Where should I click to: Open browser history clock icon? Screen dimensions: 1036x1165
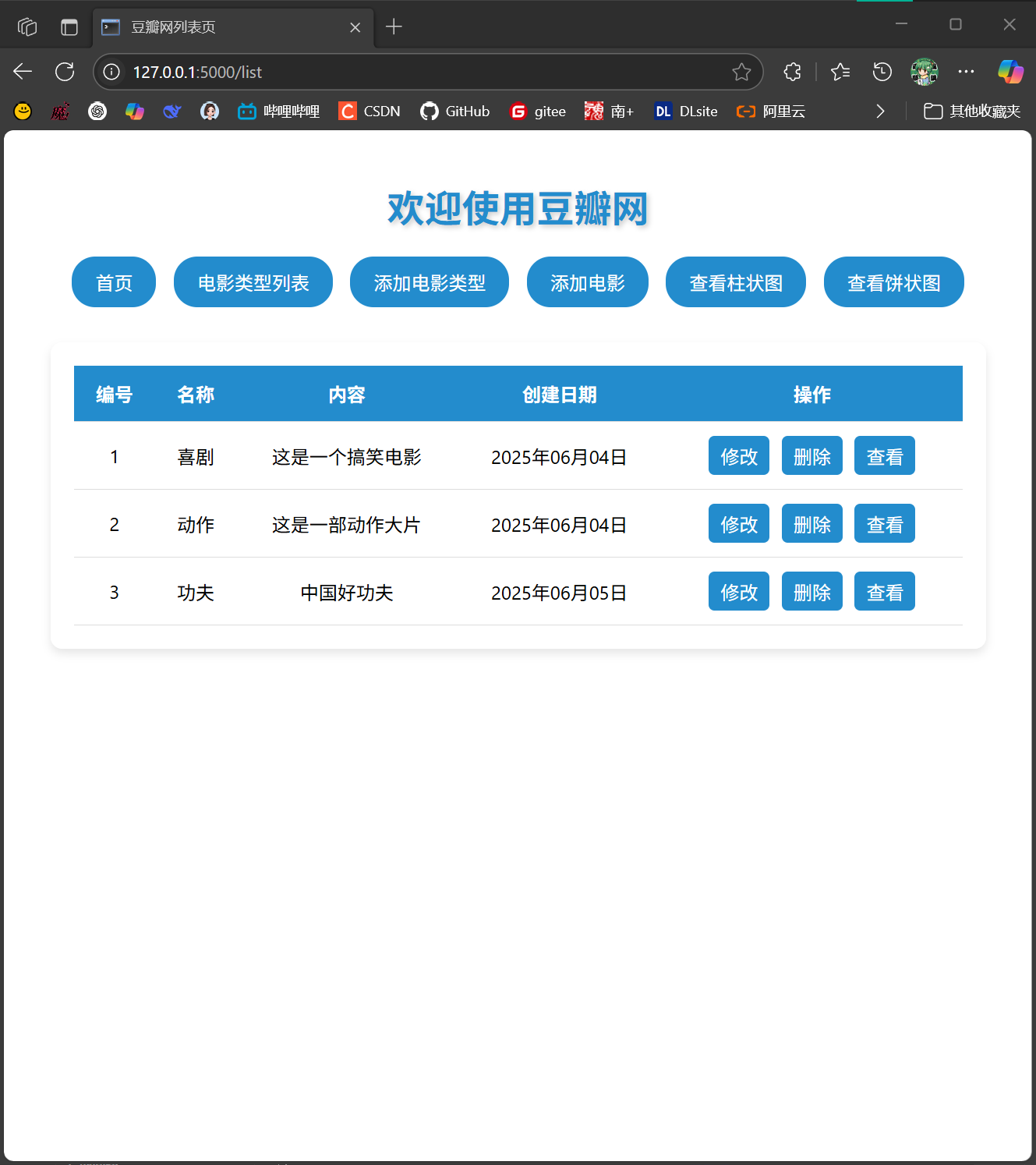pyautogui.click(x=882, y=72)
